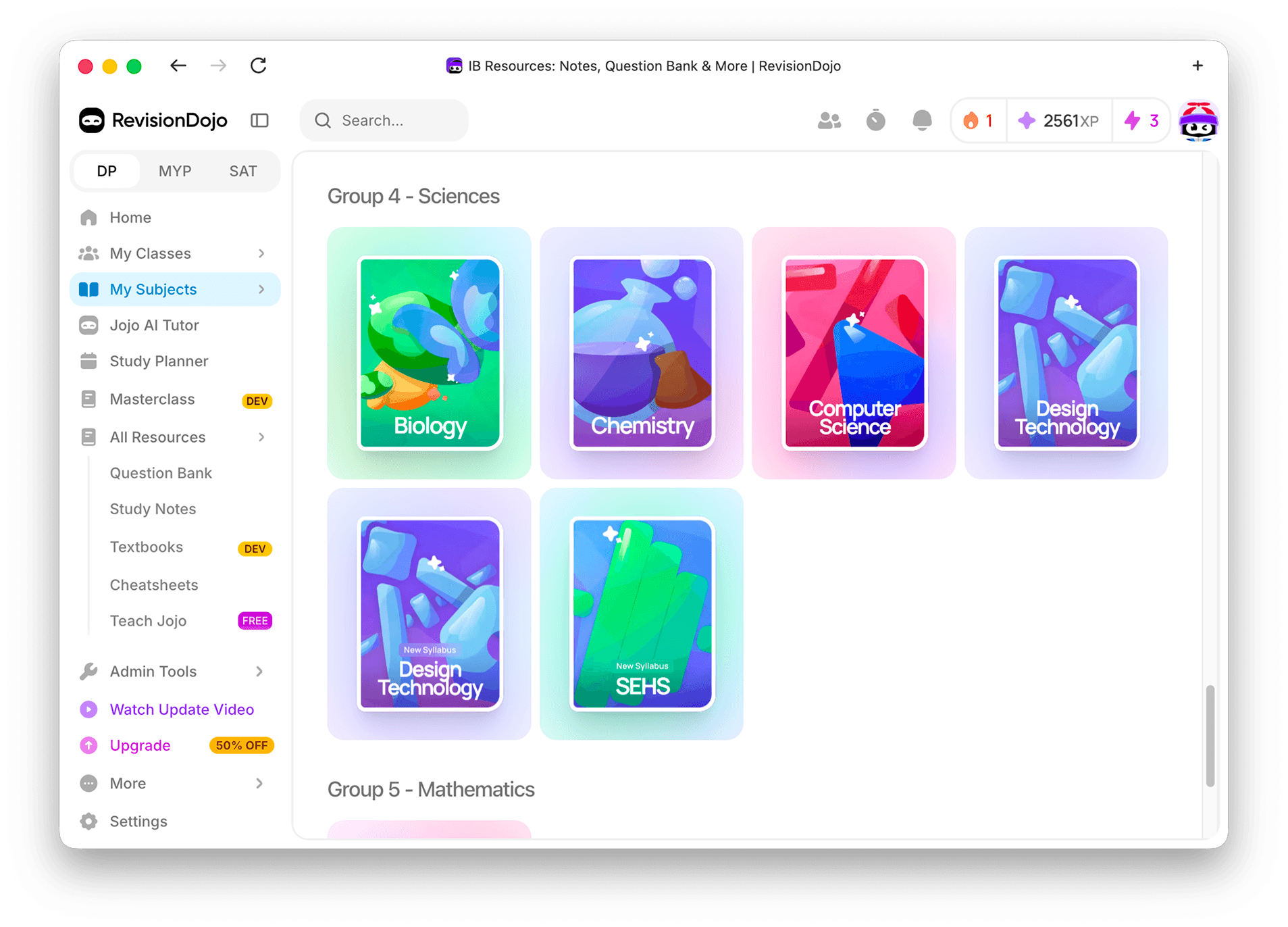Click the Settings gear icon

88,822
